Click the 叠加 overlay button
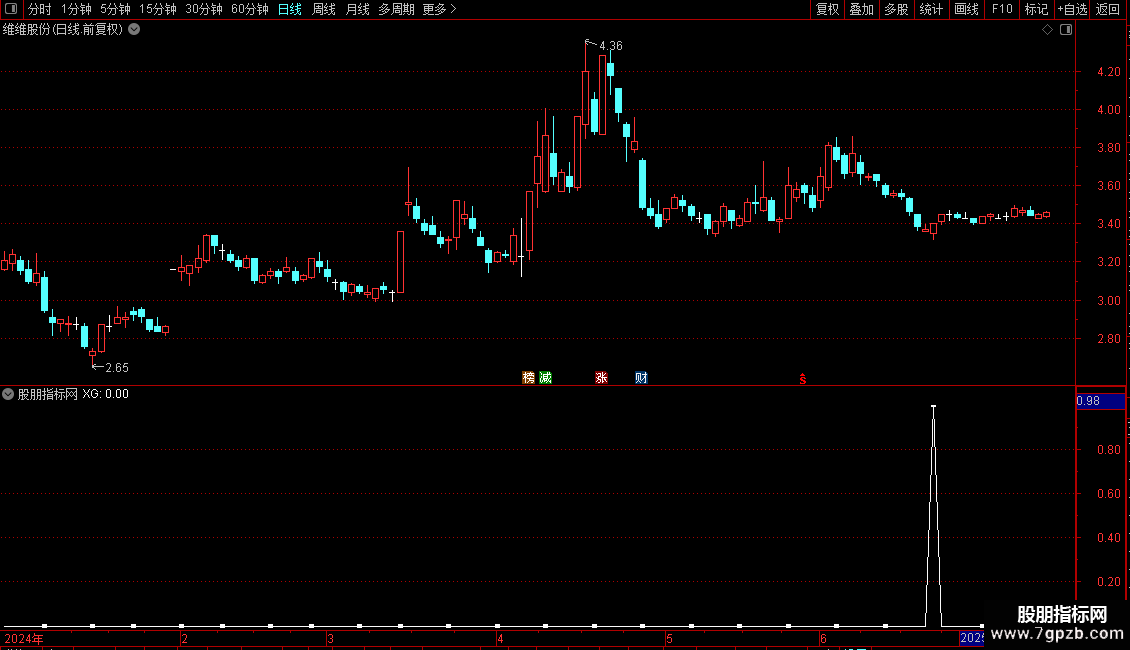Screen dimensions: 1130x650 (x=861, y=9)
